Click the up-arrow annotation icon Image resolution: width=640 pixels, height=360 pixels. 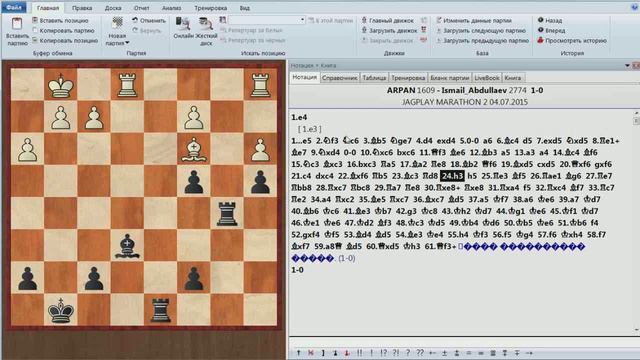pos(298,353)
